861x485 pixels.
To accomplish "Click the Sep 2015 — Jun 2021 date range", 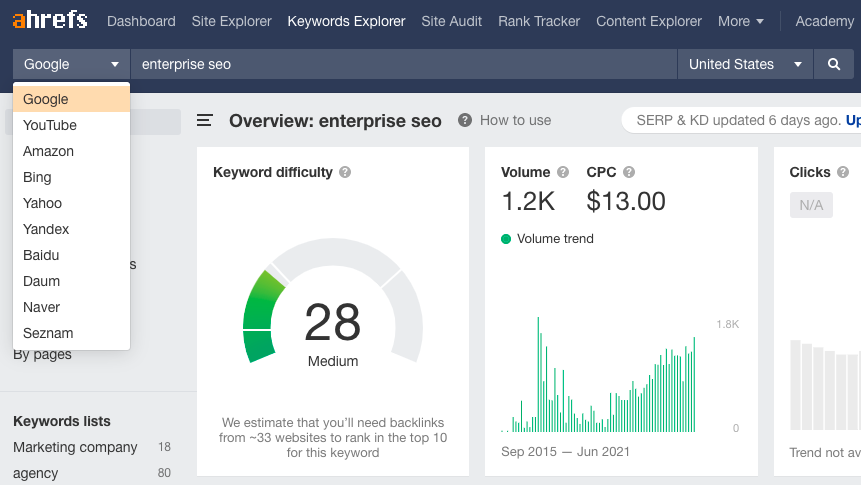I will 565,451.
